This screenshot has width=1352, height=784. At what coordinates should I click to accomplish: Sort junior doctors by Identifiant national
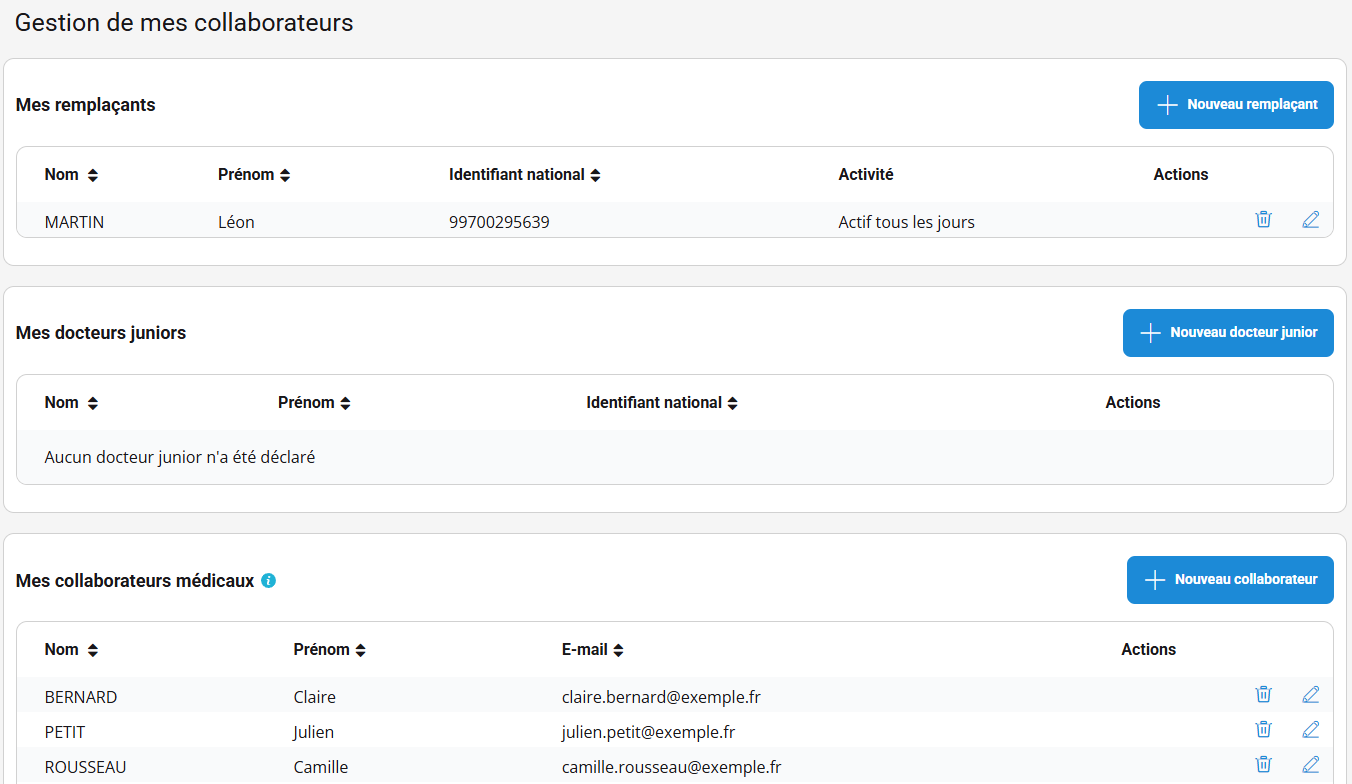pos(733,403)
